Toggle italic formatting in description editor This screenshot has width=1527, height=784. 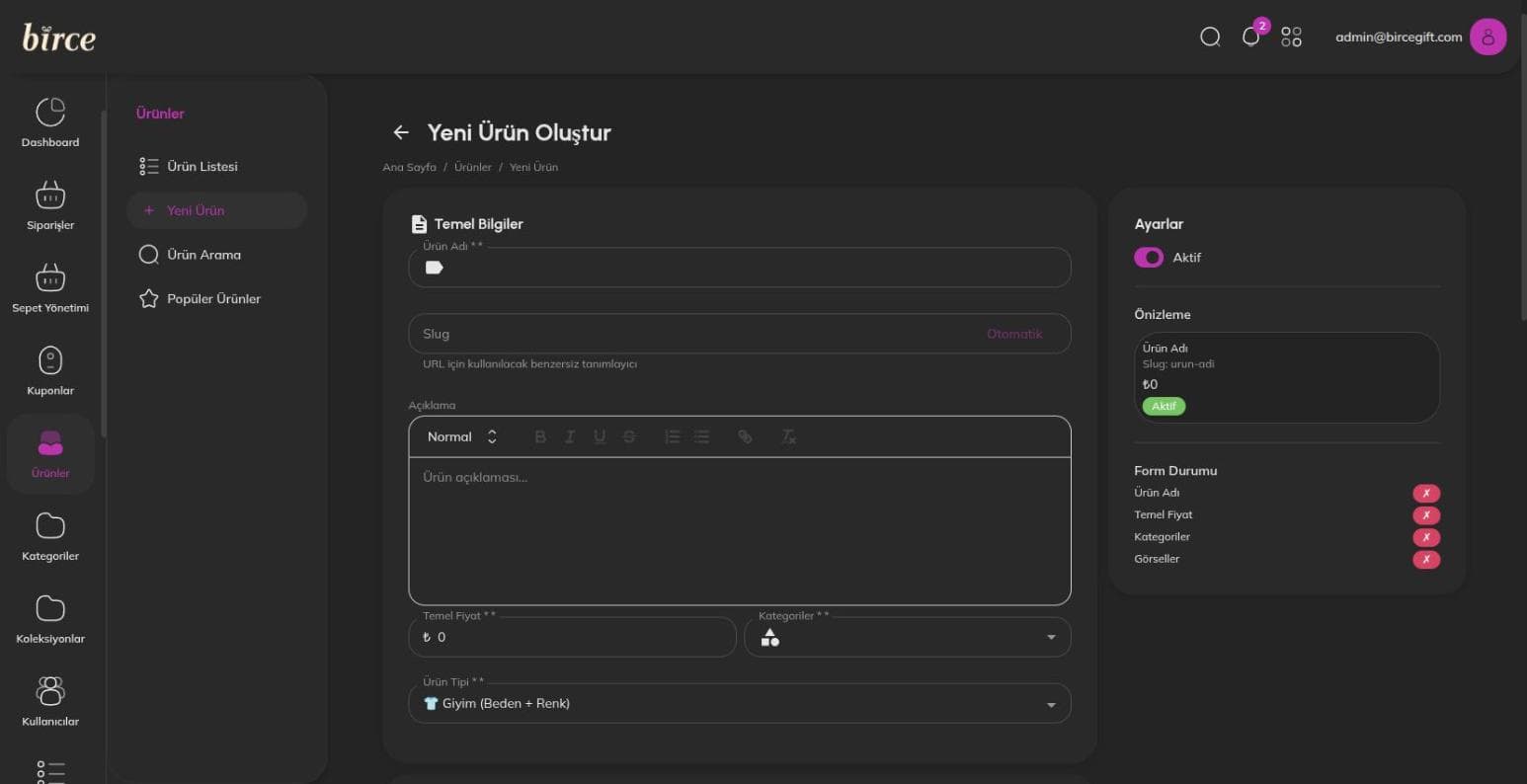[x=569, y=436]
